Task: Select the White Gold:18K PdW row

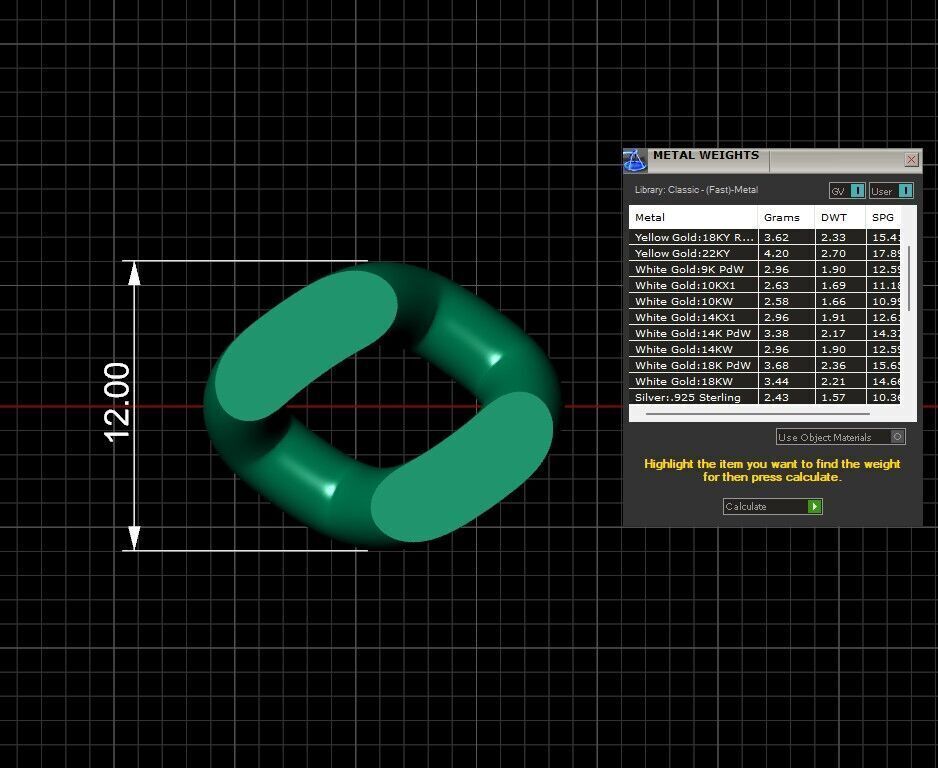Action: click(765, 365)
